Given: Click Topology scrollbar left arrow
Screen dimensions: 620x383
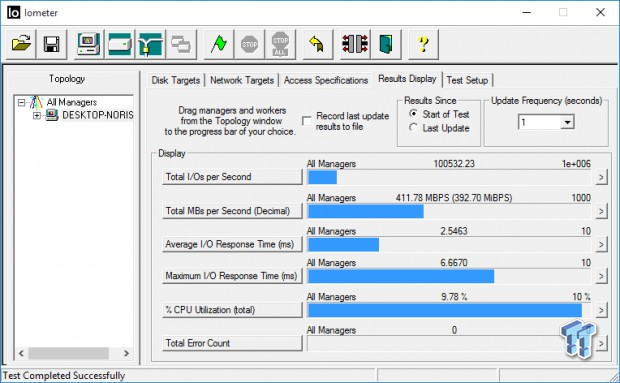Looking at the screenshot, I should (x=21, y=353).
